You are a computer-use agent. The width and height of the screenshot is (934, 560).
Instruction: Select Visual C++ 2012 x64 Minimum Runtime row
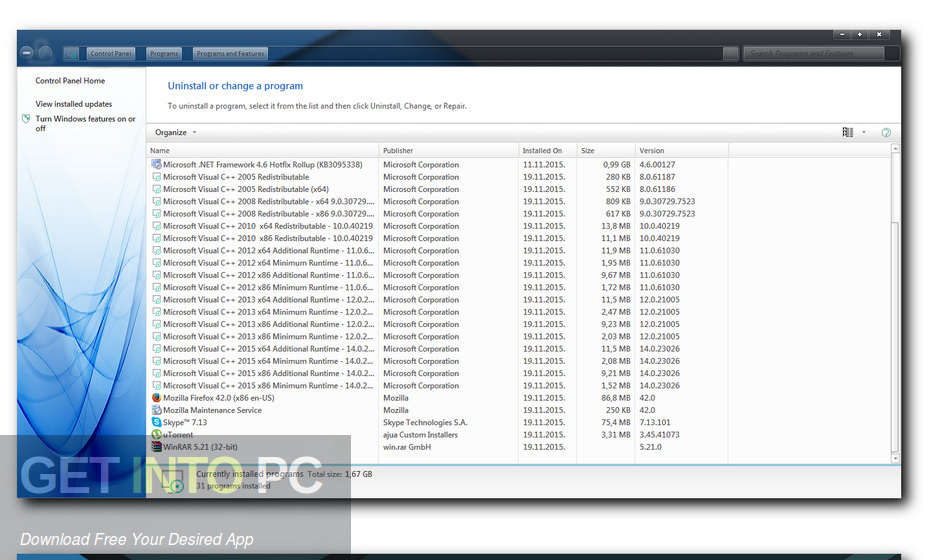tap(437, 263)
